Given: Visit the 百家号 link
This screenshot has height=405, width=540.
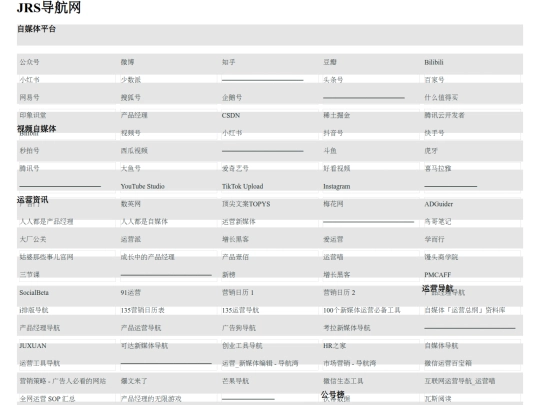Looking at the screenshot, I should click(434, 80).
